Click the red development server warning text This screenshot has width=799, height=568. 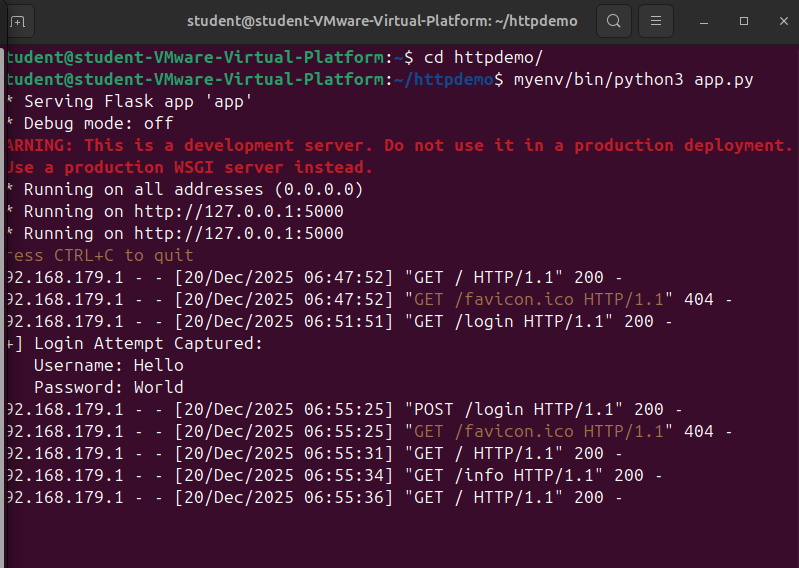point(400,145)
